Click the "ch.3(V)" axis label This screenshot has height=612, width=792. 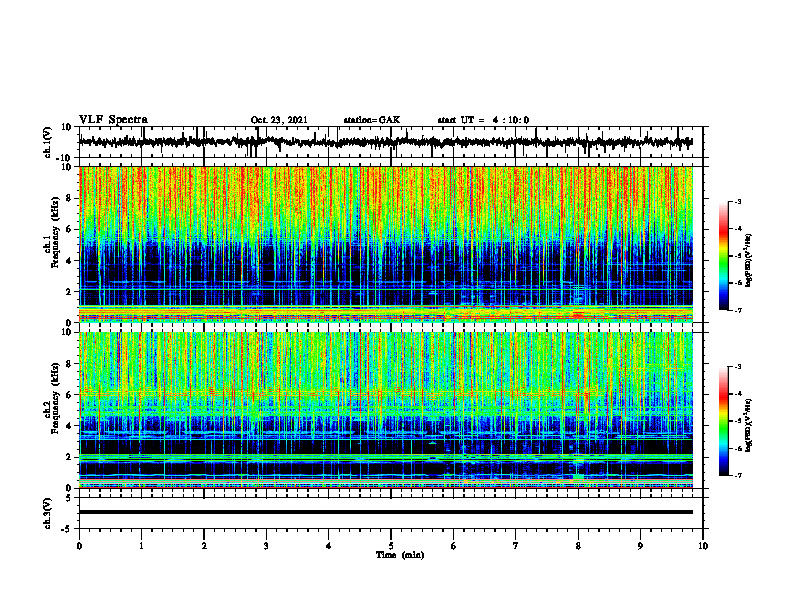tap(48, 513)
